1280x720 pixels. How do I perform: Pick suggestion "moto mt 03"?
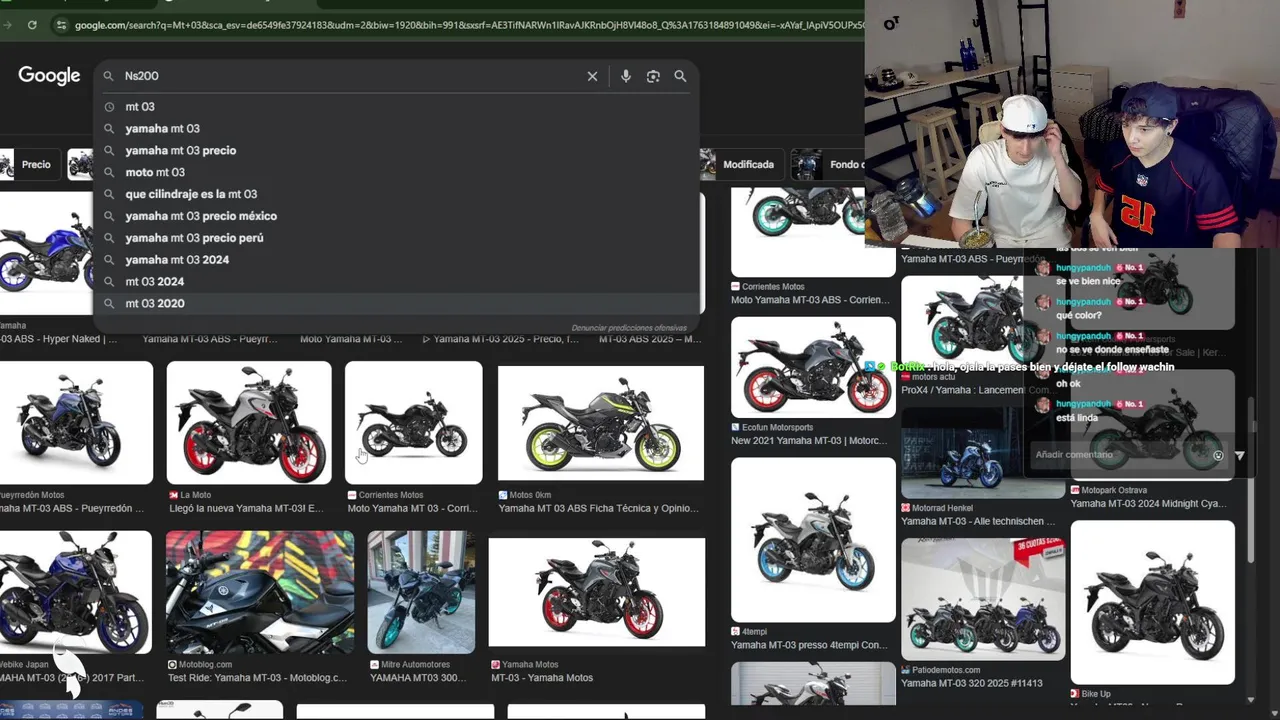398,172
